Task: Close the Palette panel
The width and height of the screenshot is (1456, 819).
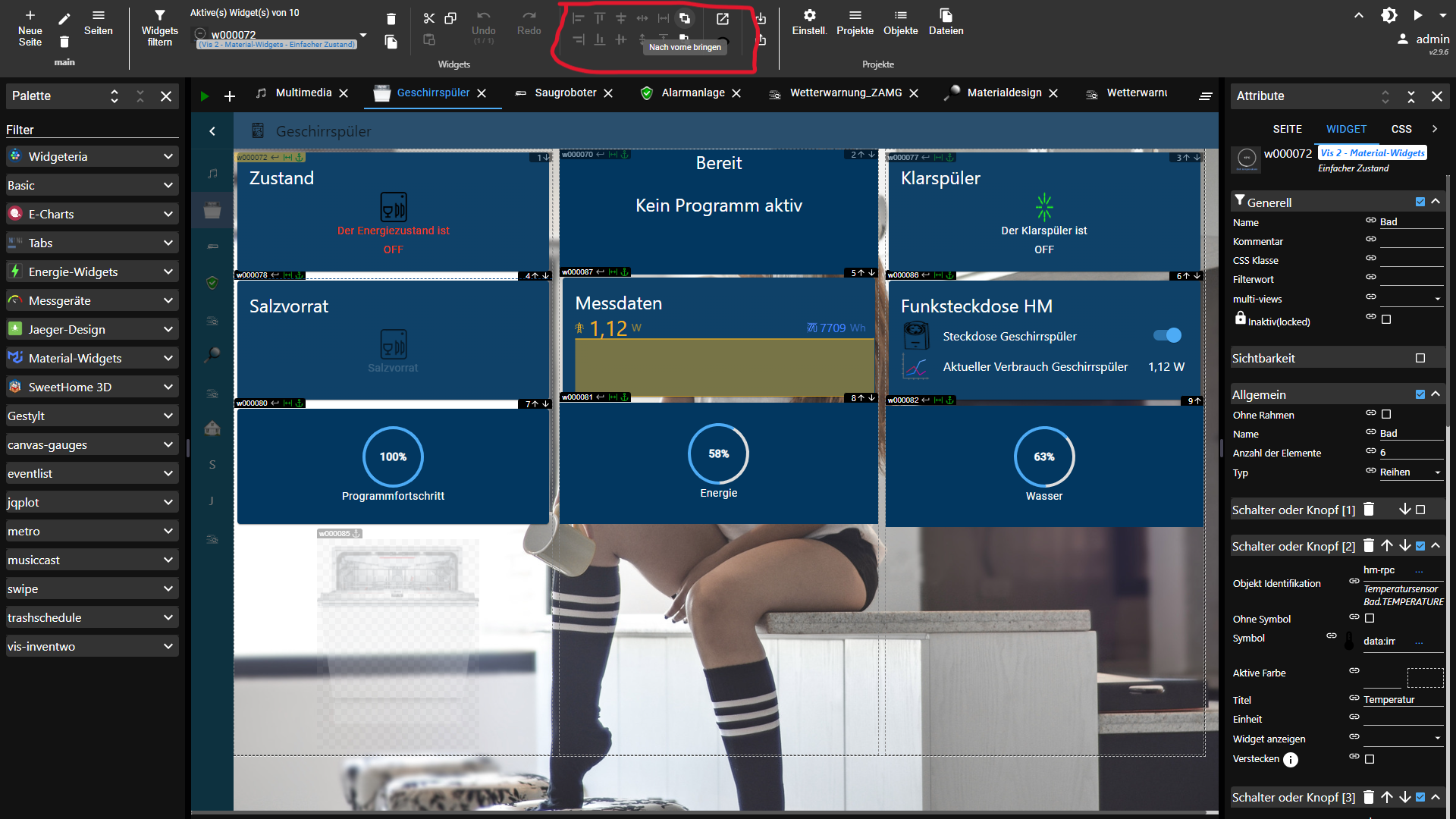Action: point(166,96)
